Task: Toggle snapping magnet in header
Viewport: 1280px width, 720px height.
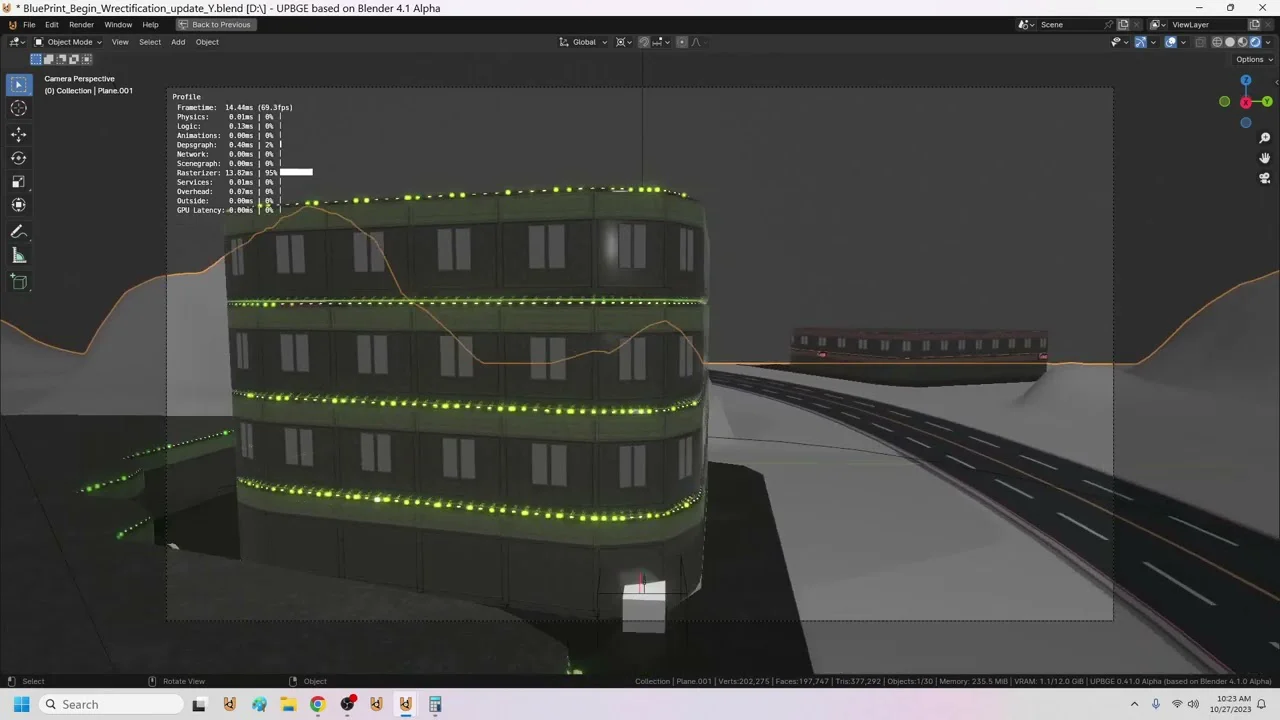Action: coord(644,42)
